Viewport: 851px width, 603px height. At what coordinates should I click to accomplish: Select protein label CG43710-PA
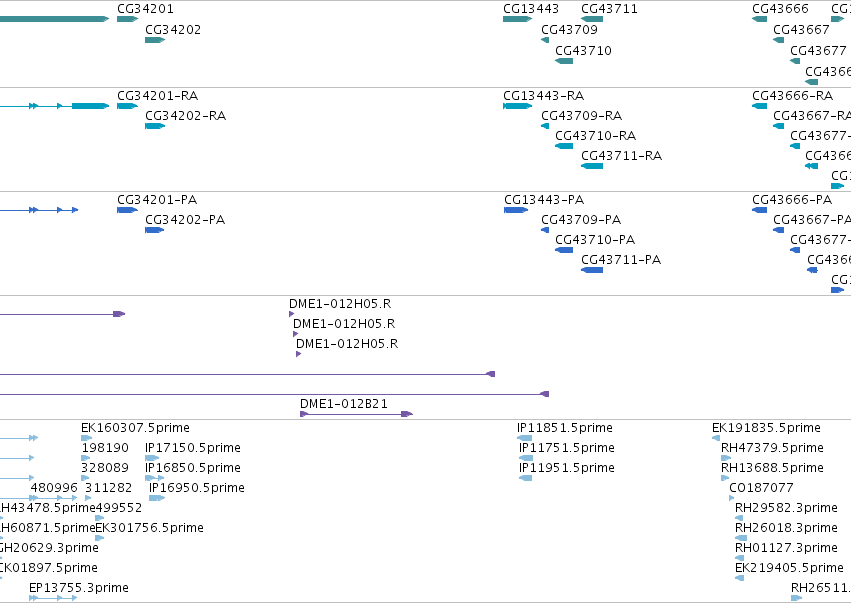tap(595, 240)
